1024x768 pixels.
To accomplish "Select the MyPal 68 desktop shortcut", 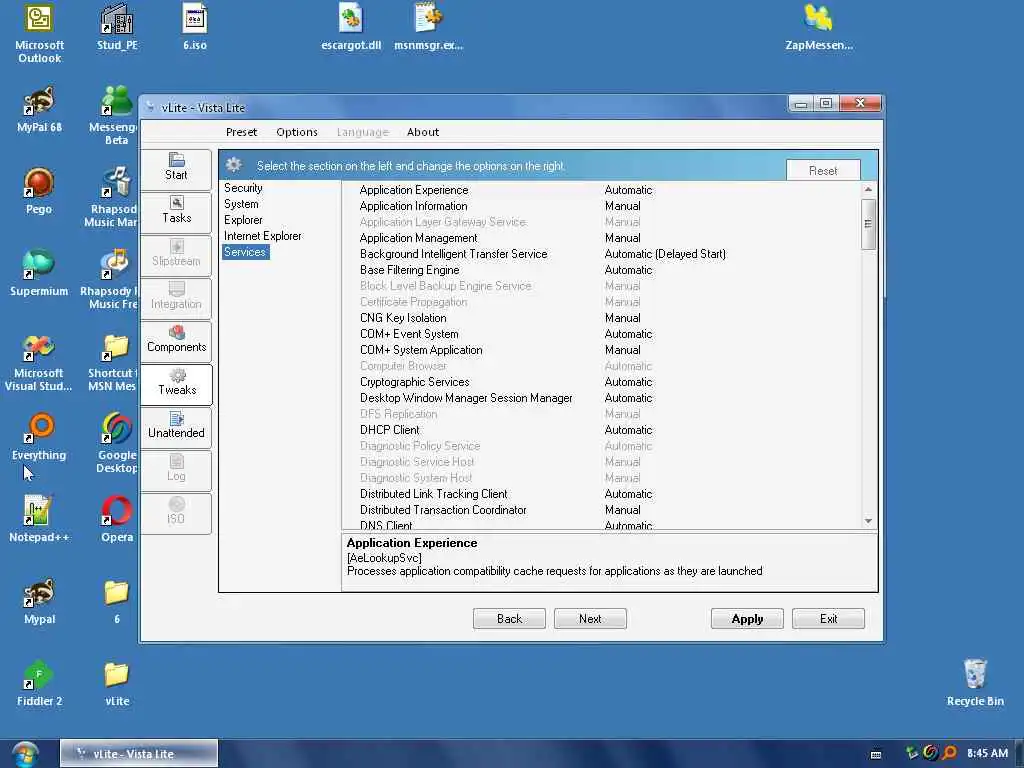I will point(39,110).
